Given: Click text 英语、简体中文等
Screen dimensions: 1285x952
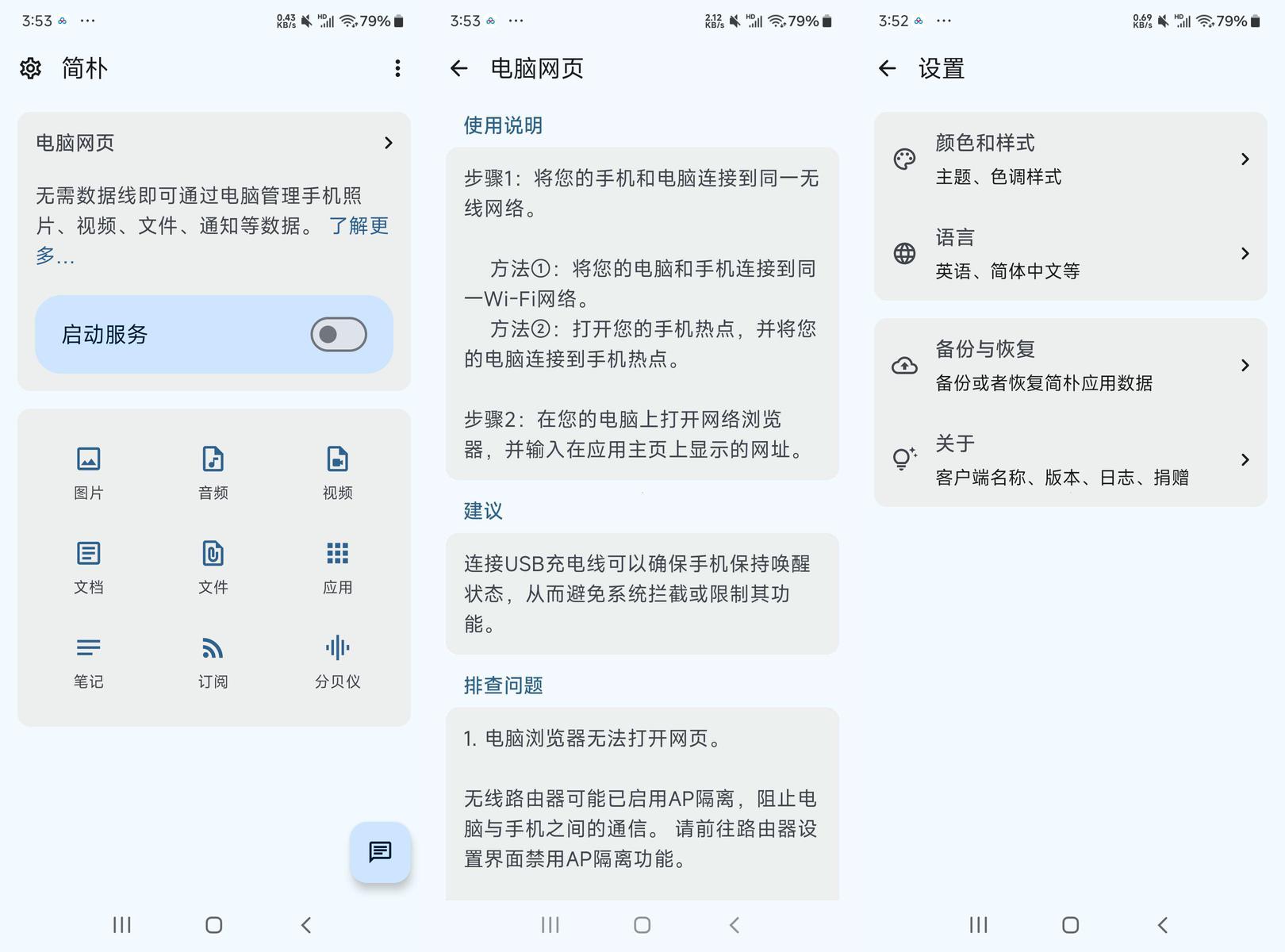Looking at the screenshot, I should tap(1007, 271).
